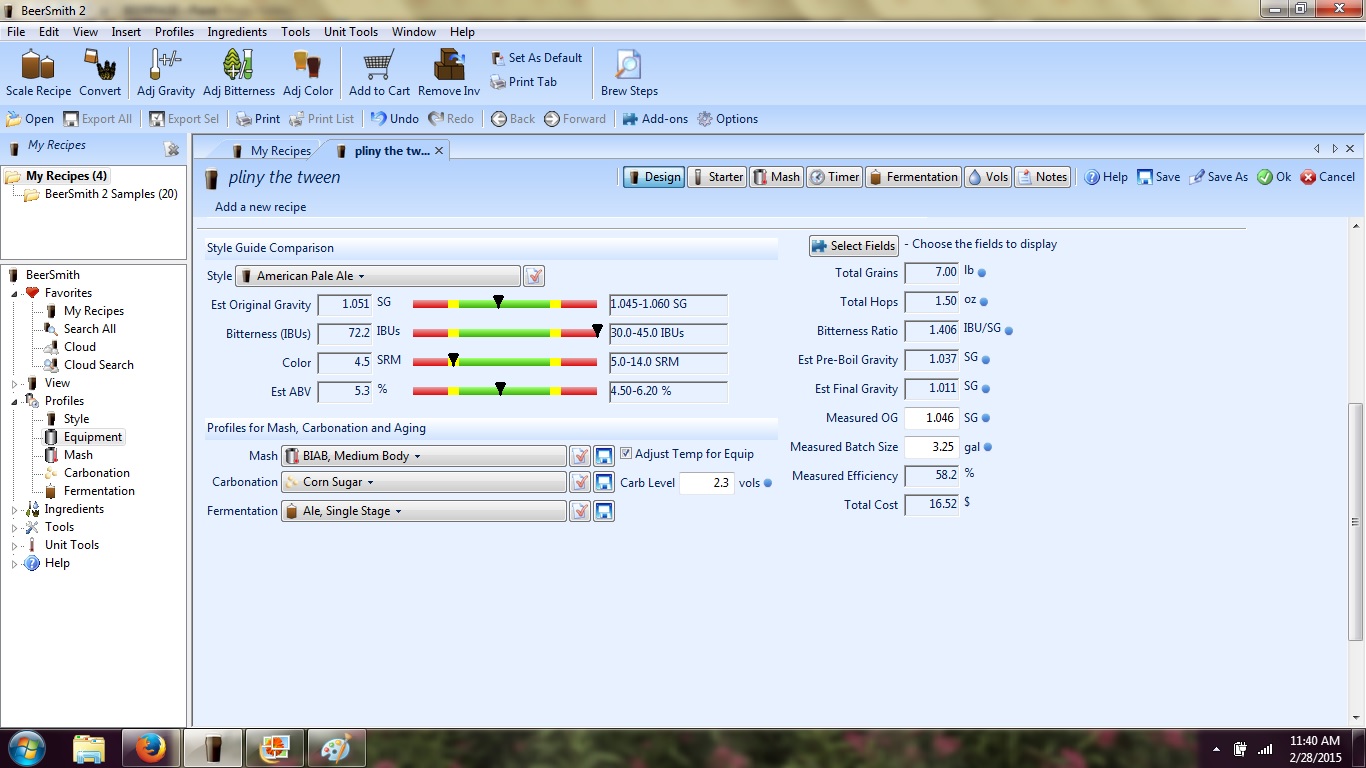Click the Mash profile picker icon
Screen dimensions: 1366x768
[x=580, y=456]
